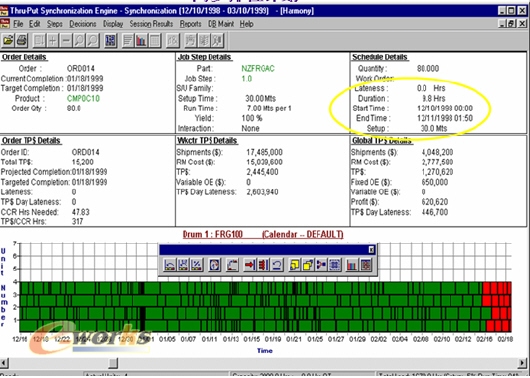This screenshot has width=530, height=378.
Task: Click the printer icon in toolbar
Action: 22,41
